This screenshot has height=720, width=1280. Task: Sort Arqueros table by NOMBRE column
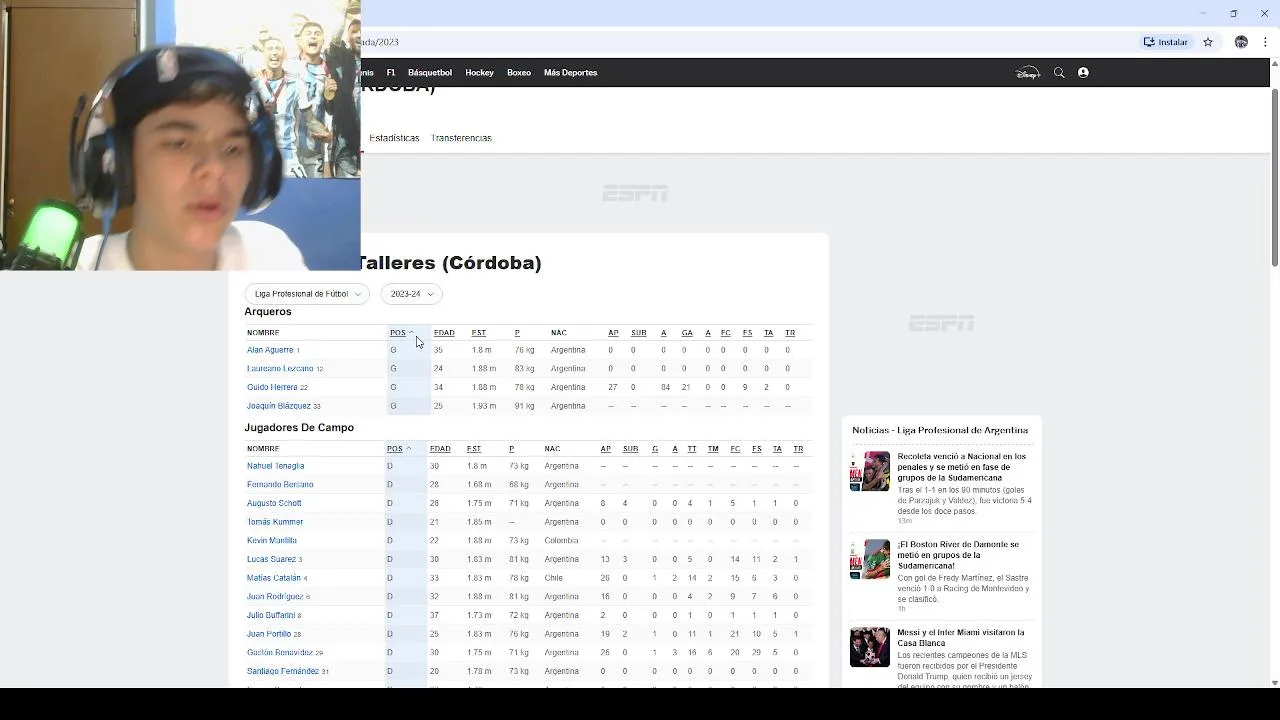pos(263,333)
